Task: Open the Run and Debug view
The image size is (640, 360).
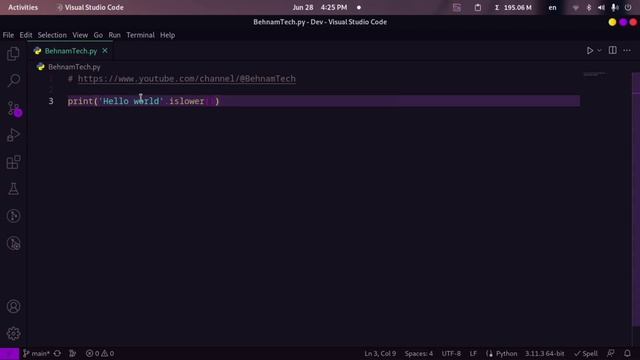Action: [x=13, y=135]
